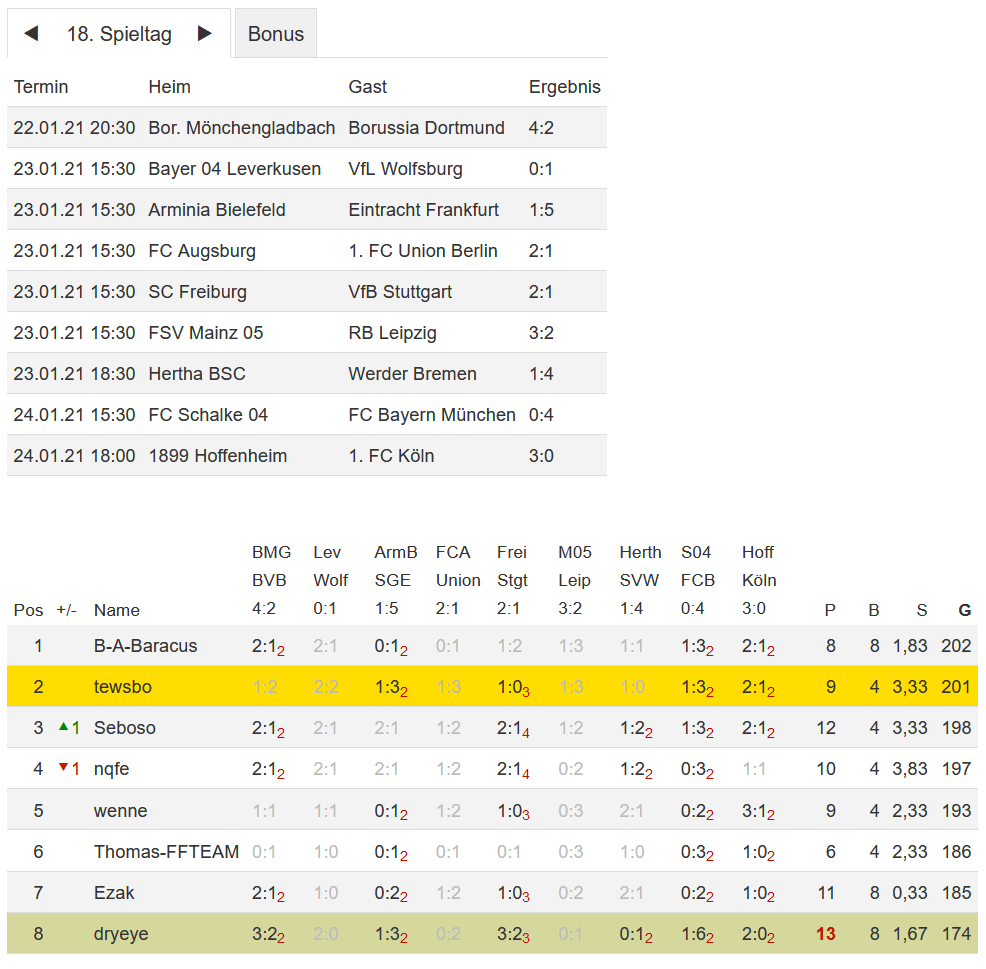Sort table by G column header
The height and width of the screenshot is (969, 986).
(964, 610)
